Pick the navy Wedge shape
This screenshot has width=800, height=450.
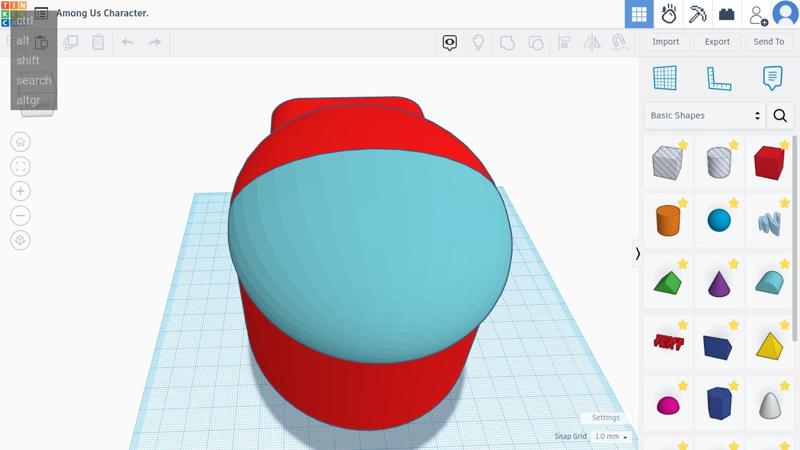(x=717, y=347)
